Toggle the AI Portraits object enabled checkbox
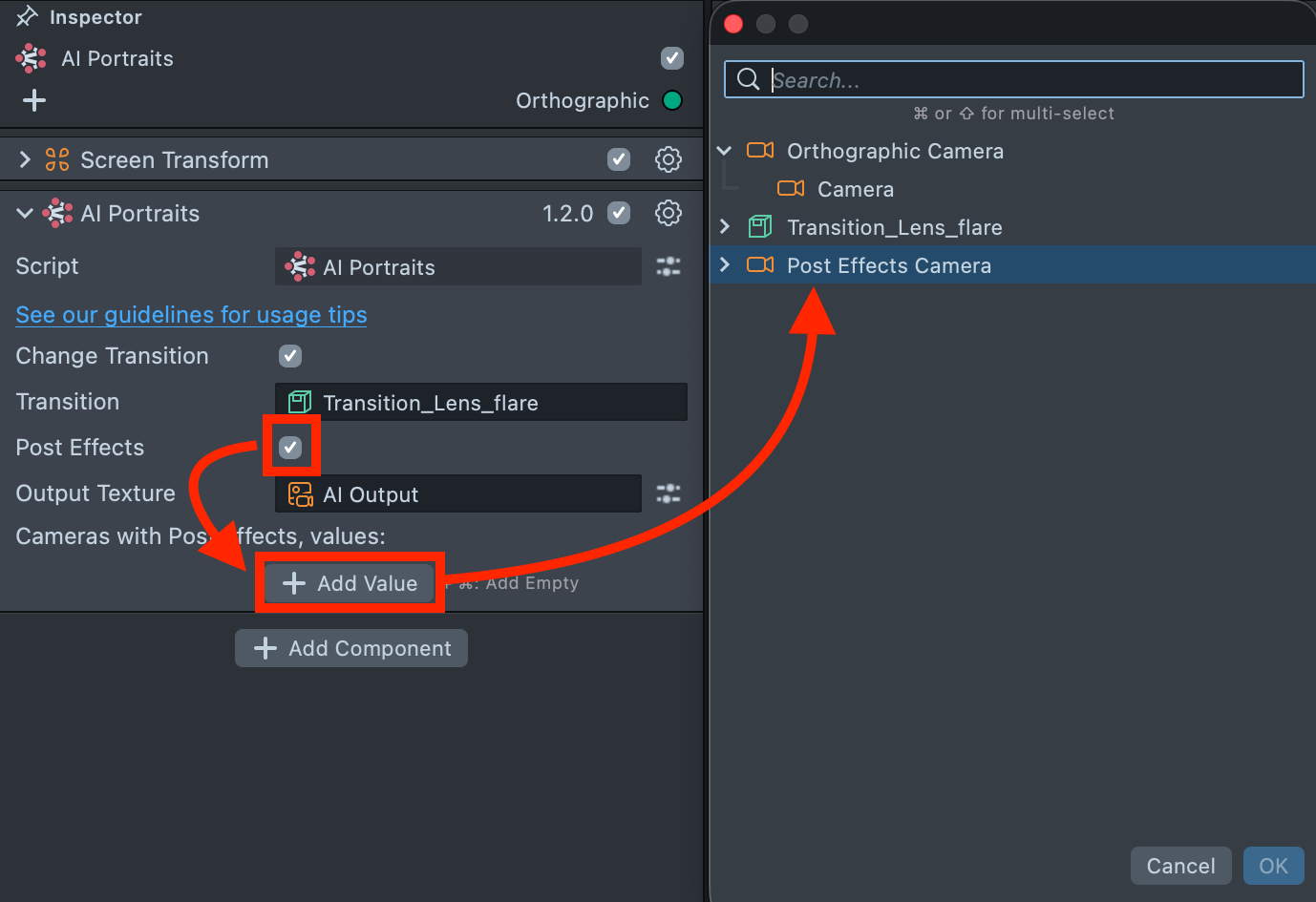The image size is (1316, 902). (671, 58)
